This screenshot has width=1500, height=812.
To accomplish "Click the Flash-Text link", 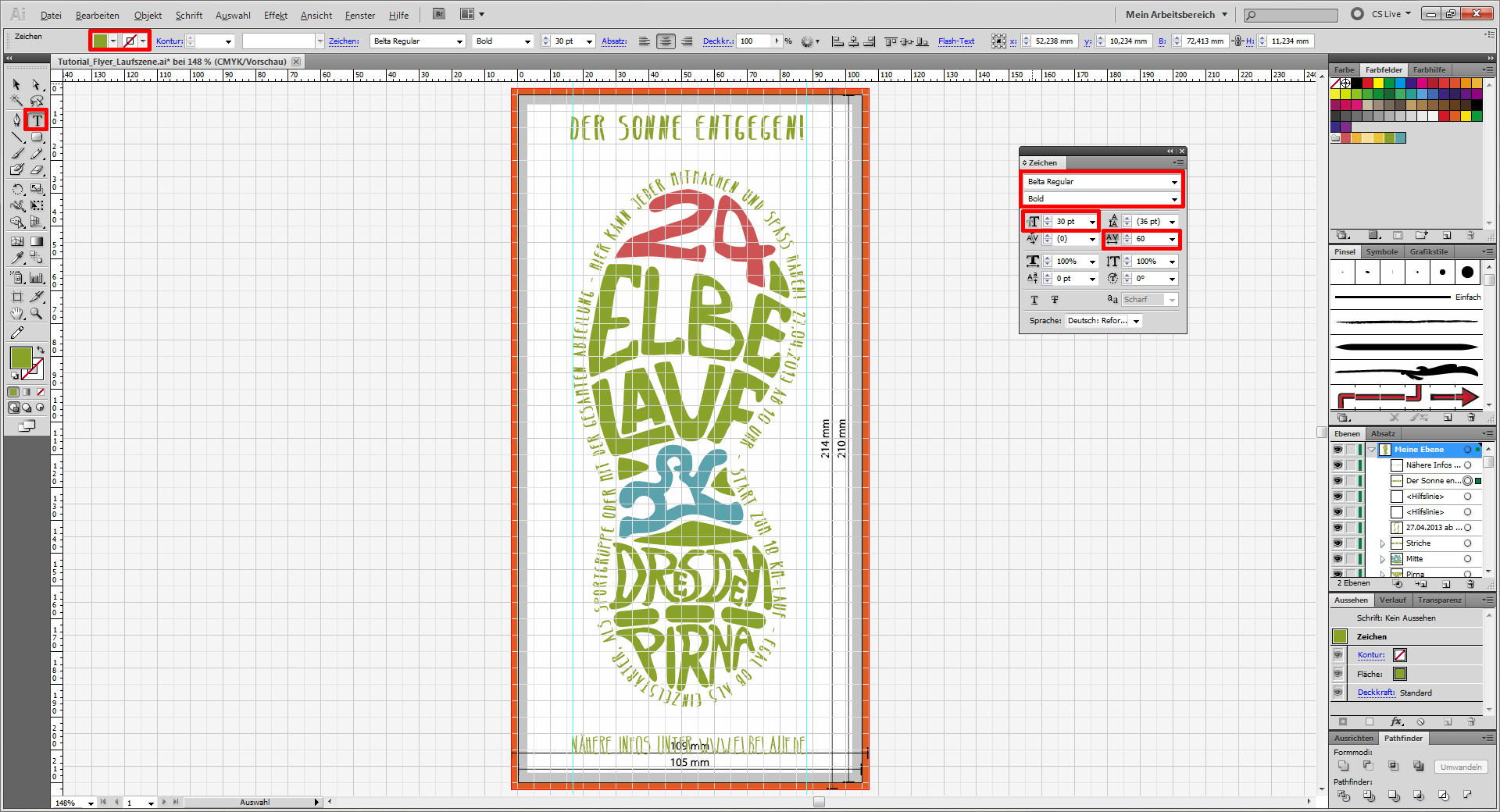I will tap(955, 41).
